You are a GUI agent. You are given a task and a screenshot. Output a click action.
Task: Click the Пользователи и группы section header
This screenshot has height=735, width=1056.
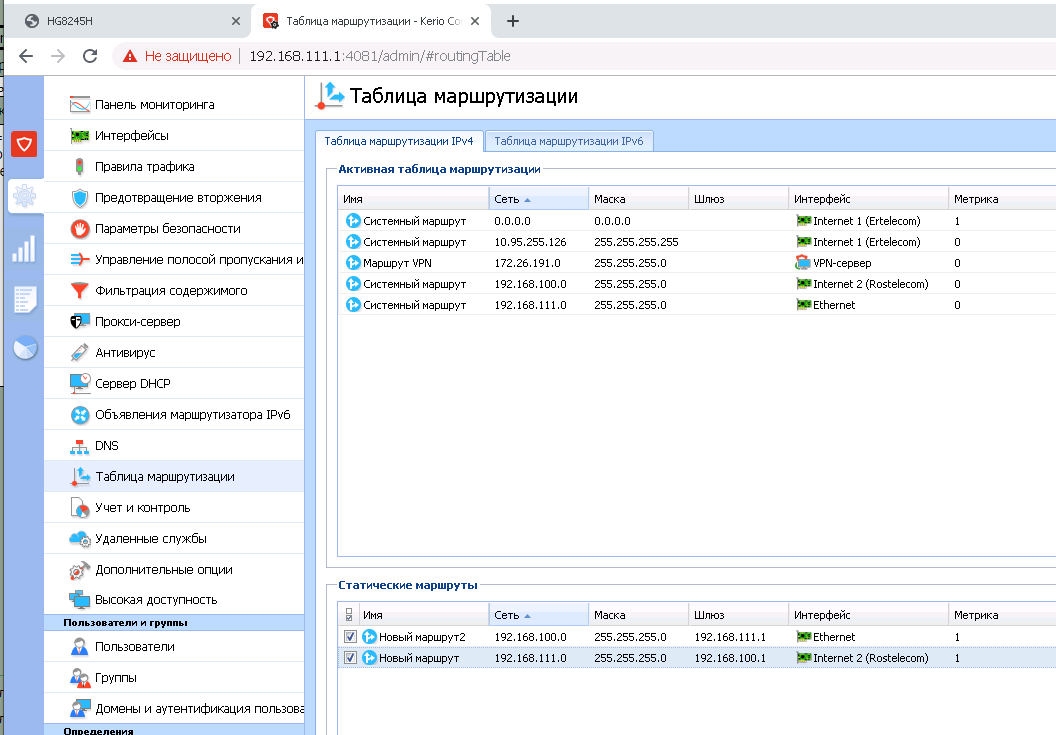coord(174,622)
